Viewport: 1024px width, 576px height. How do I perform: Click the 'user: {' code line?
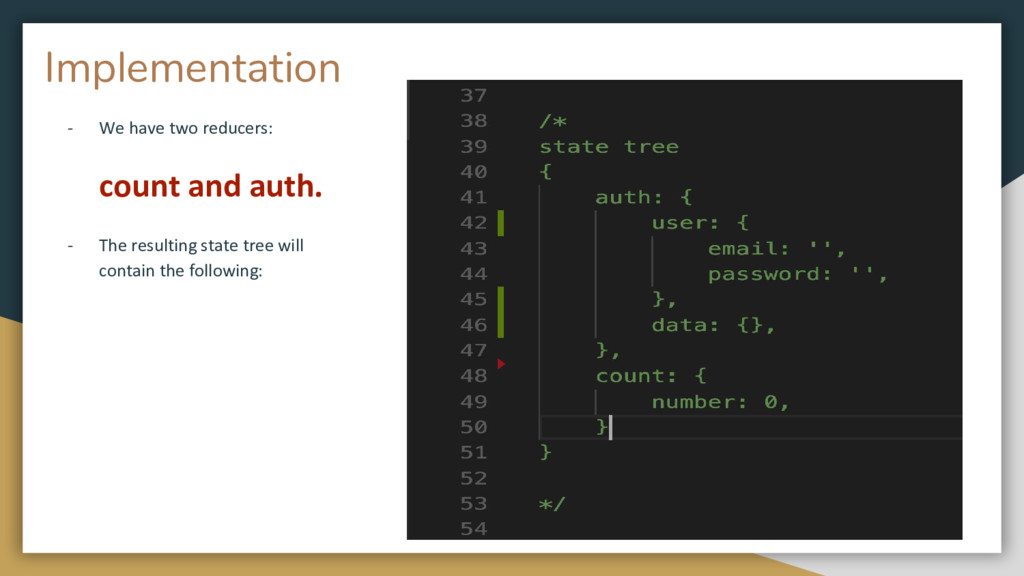[700, 223]
